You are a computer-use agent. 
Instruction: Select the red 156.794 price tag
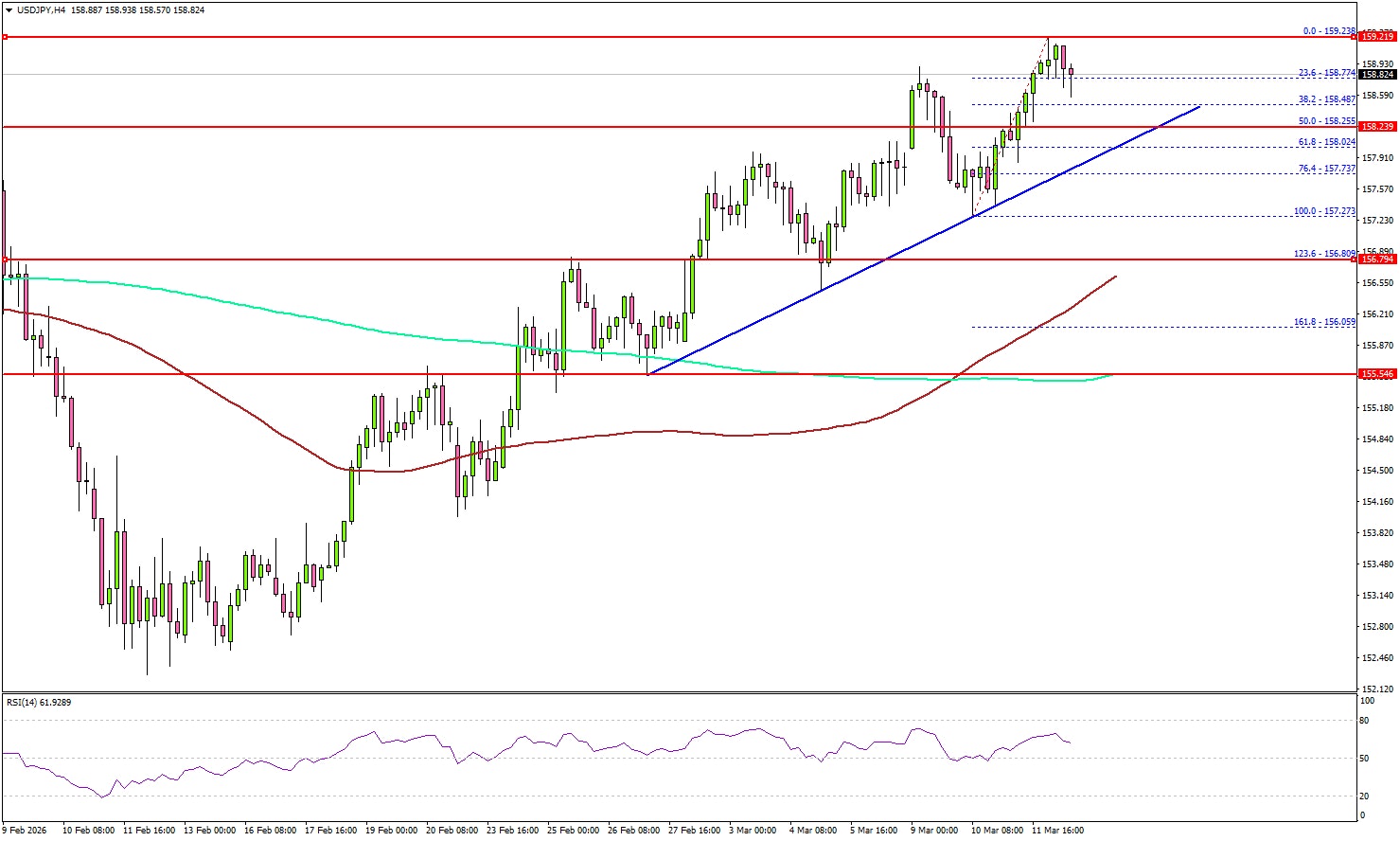pyautogui.click(x=1376, y=259)
